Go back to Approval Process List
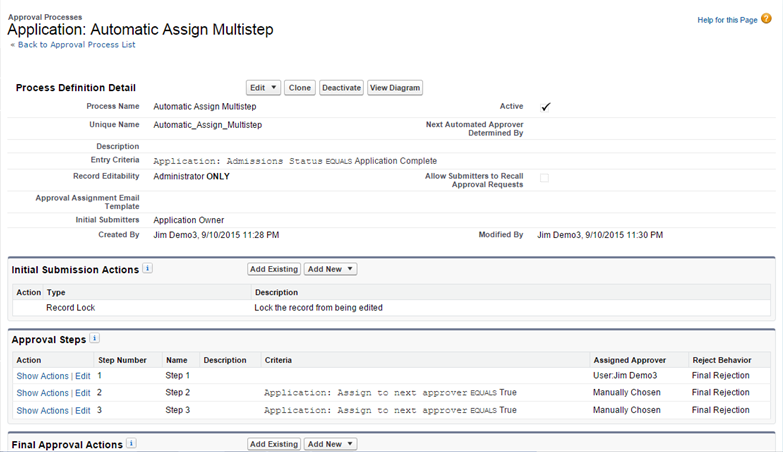Viewport: 783px width, 452px height. (x=75, y=45)
